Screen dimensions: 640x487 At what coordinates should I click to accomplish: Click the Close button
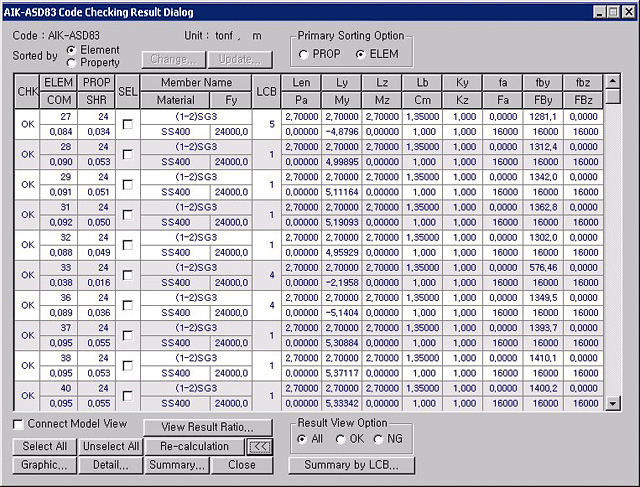[x=242, y=465]
